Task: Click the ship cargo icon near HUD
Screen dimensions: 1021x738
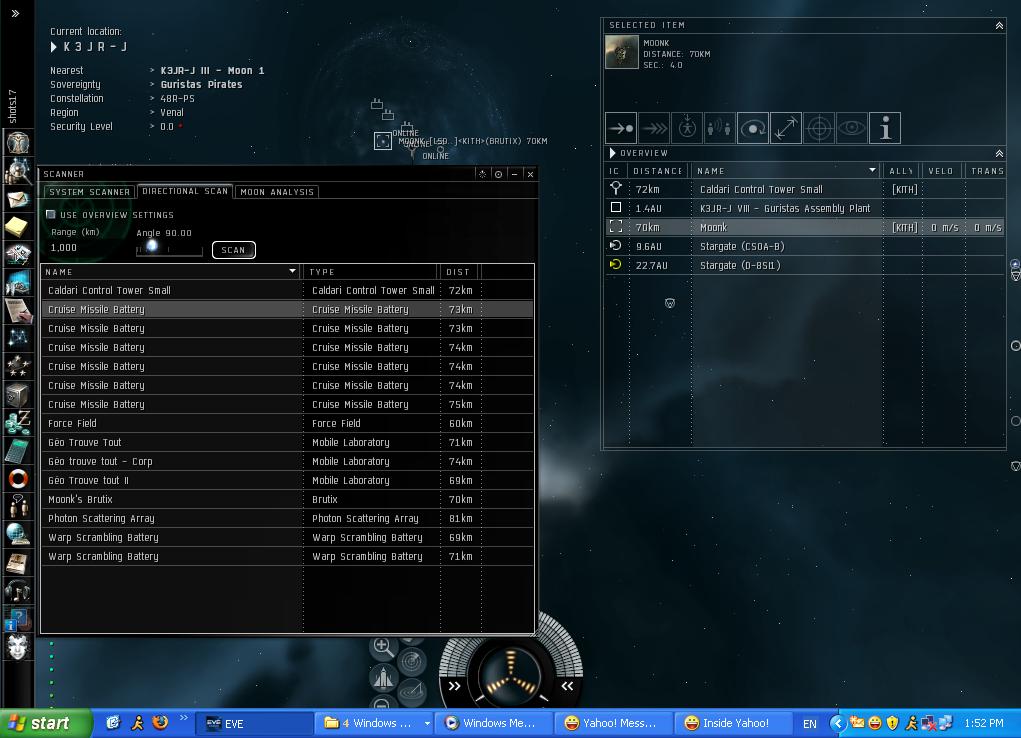Action: [x=383, y=678]
